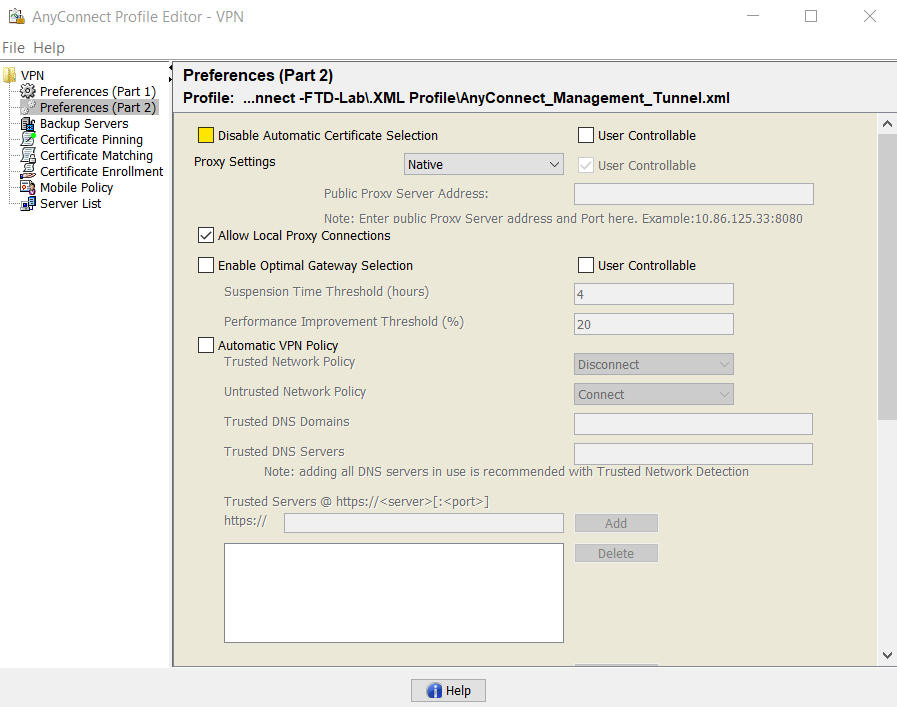
Task: Click the Public Proxy Server Address field
Action: (694, 194)
